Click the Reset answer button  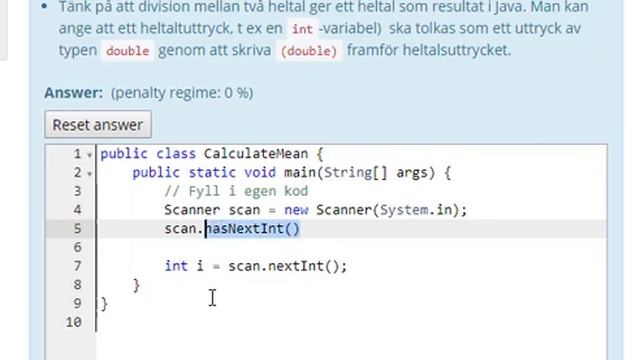98,124
